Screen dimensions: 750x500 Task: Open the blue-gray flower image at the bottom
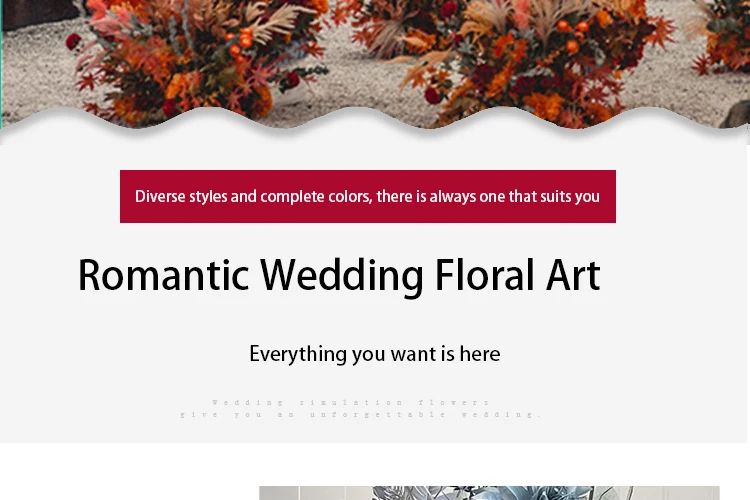pyautogui.click(x=489, y=493)
